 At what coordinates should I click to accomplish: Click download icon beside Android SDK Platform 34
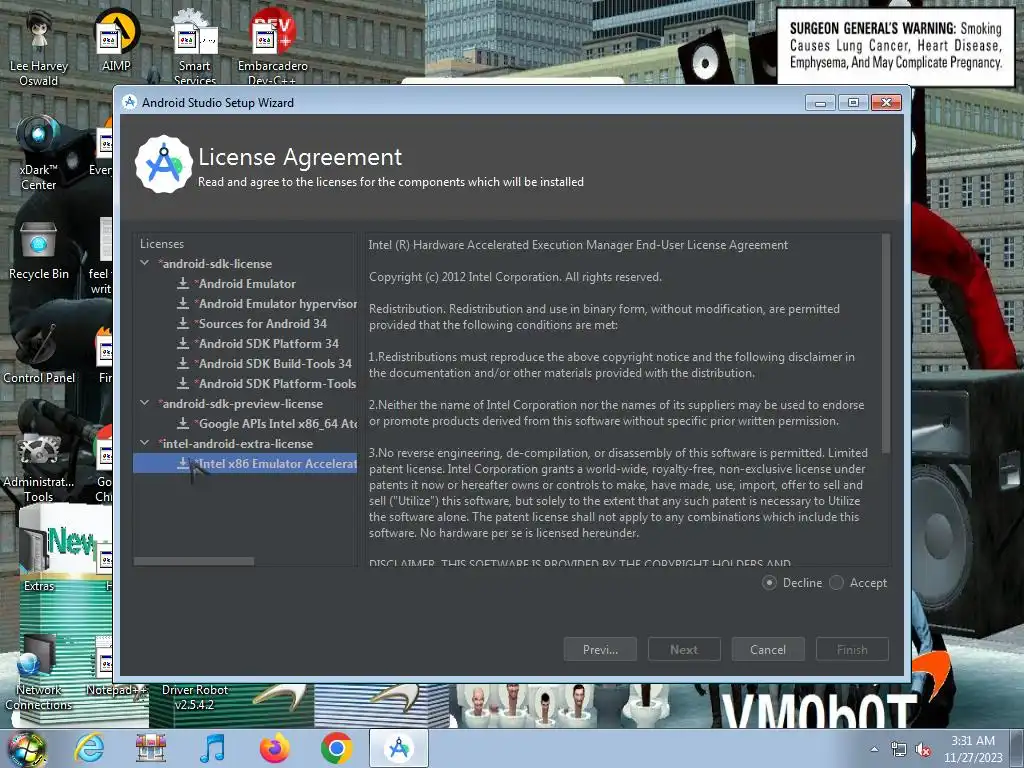pos(183,343)
